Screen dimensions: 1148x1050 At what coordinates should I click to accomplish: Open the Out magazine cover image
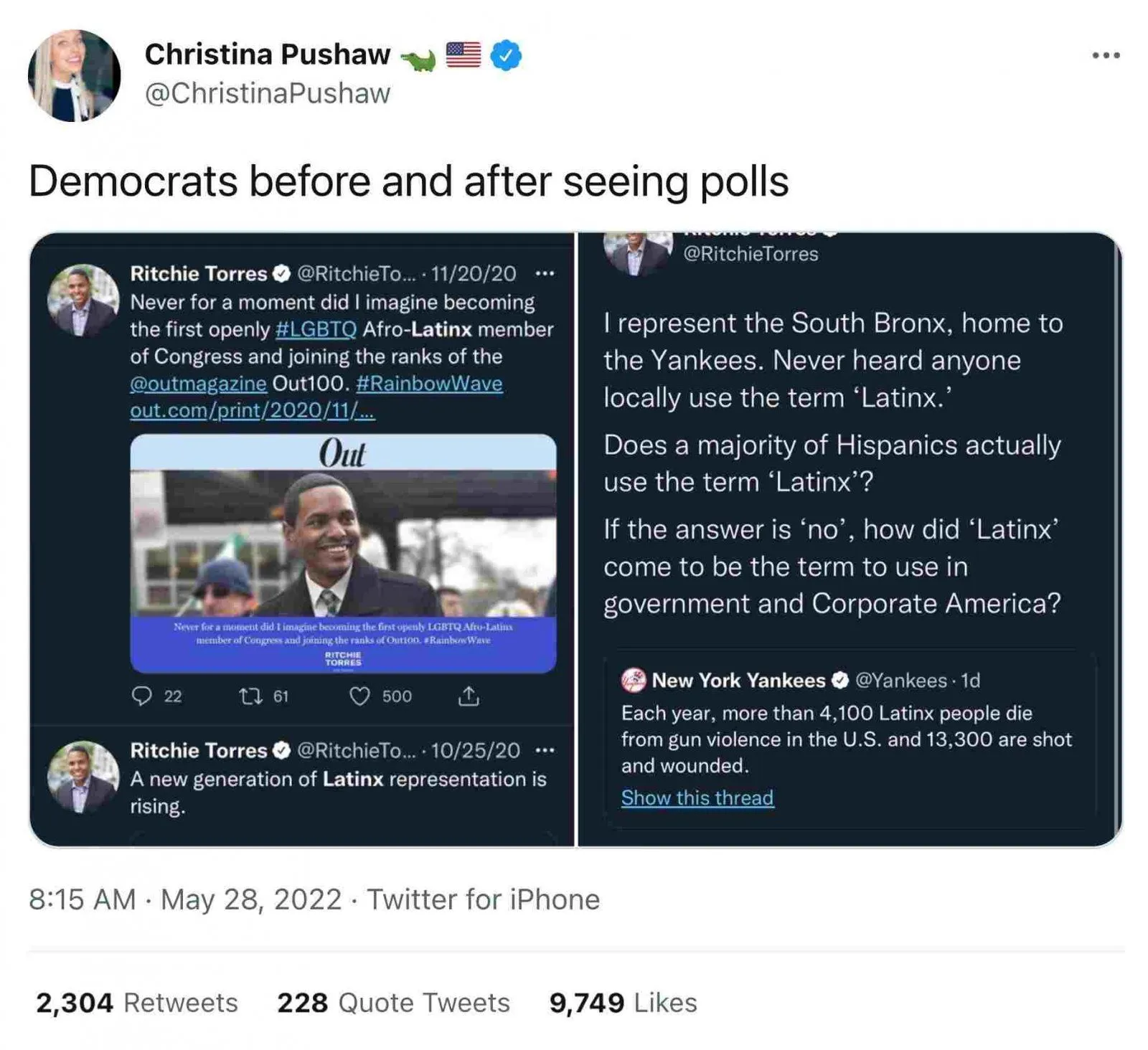pos(343,552)
